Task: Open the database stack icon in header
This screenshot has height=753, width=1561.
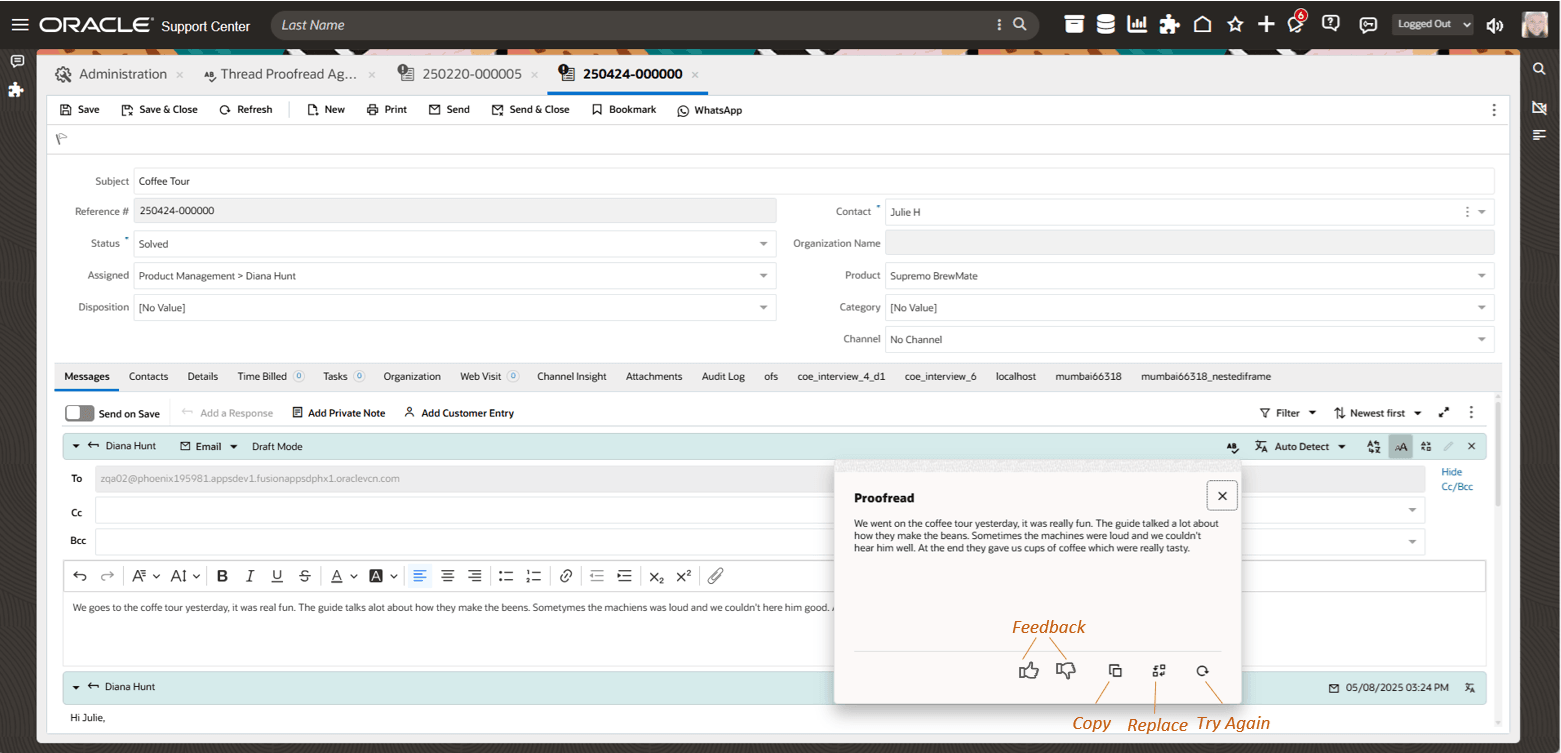Action: pyautogui.click(x=1105, y=24)
